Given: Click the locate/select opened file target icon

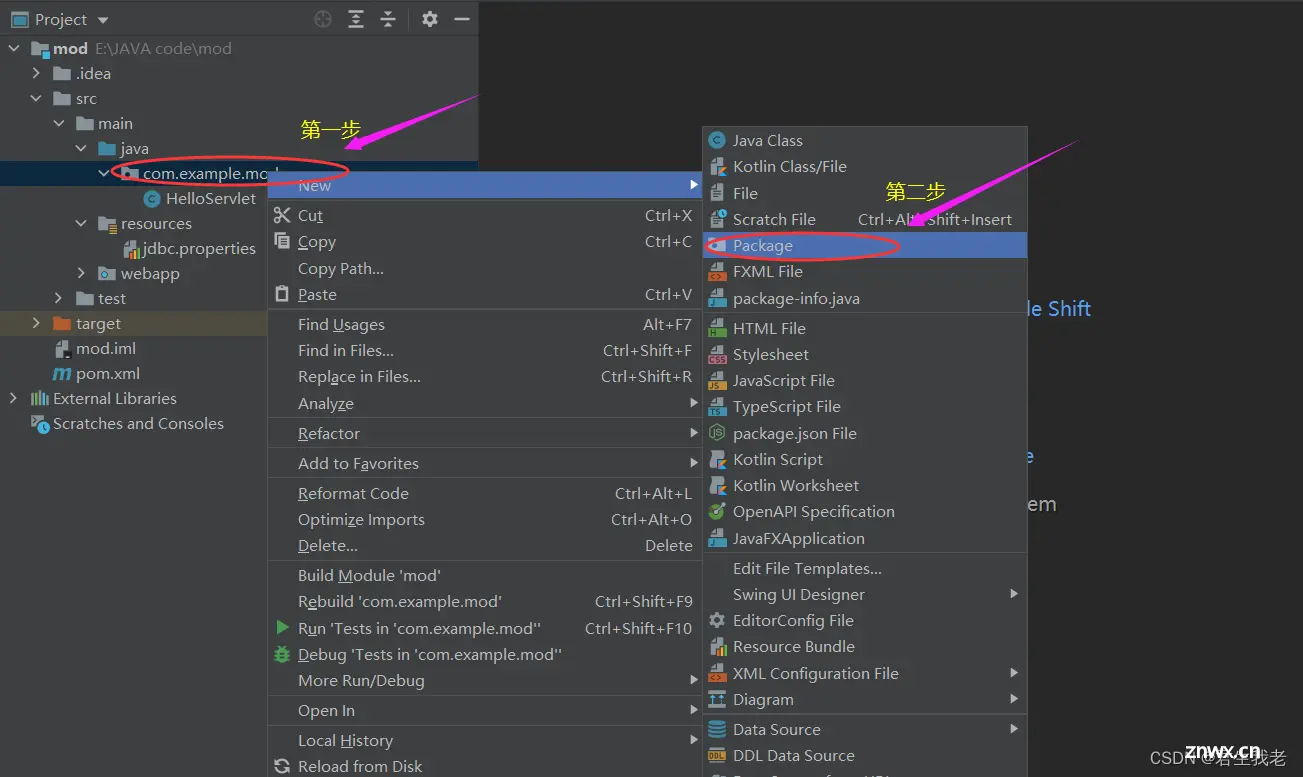Looking at the screenshot, I should click(322, 19).
